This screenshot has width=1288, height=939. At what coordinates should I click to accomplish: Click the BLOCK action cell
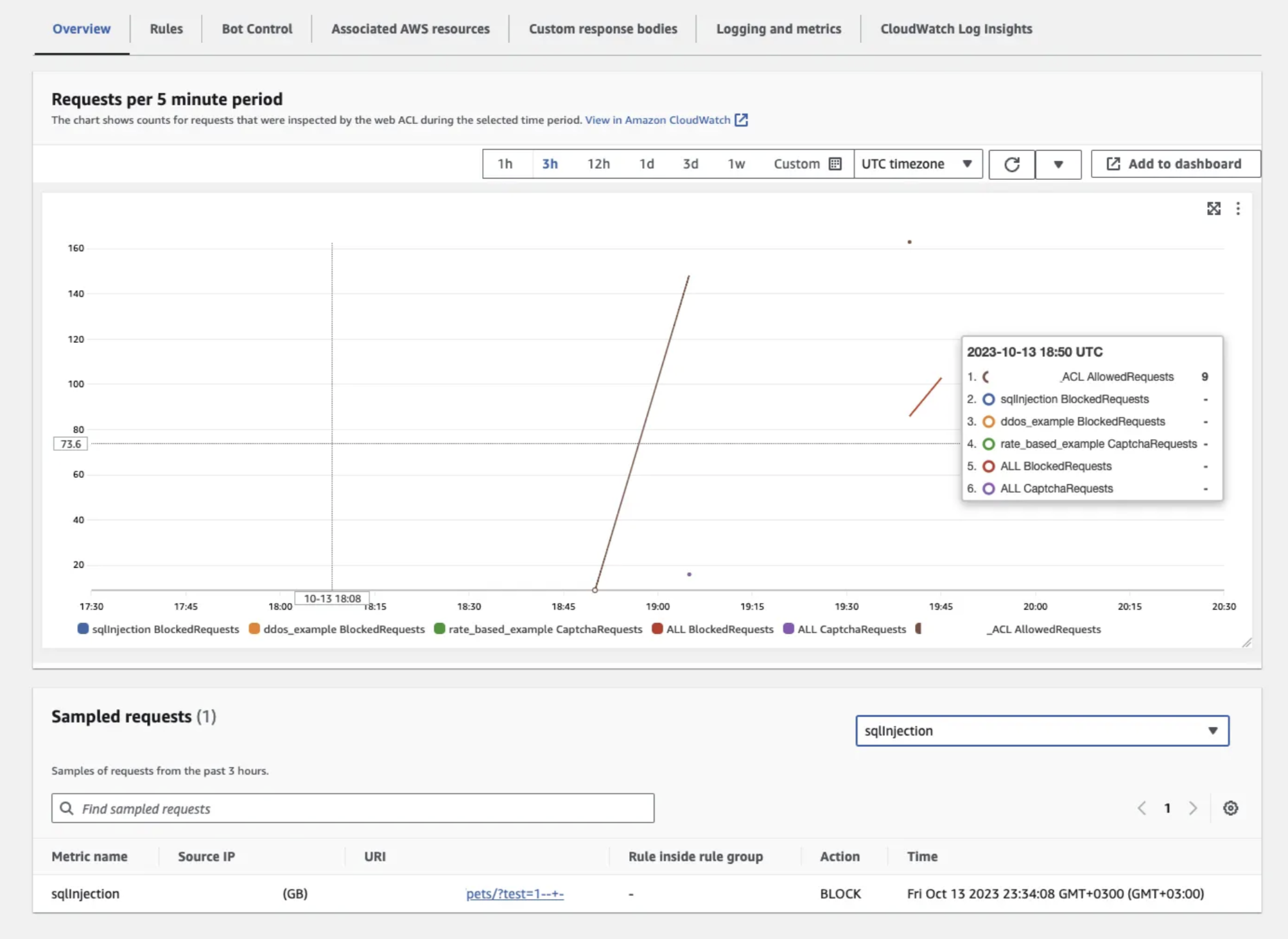(x=840, y=894)
